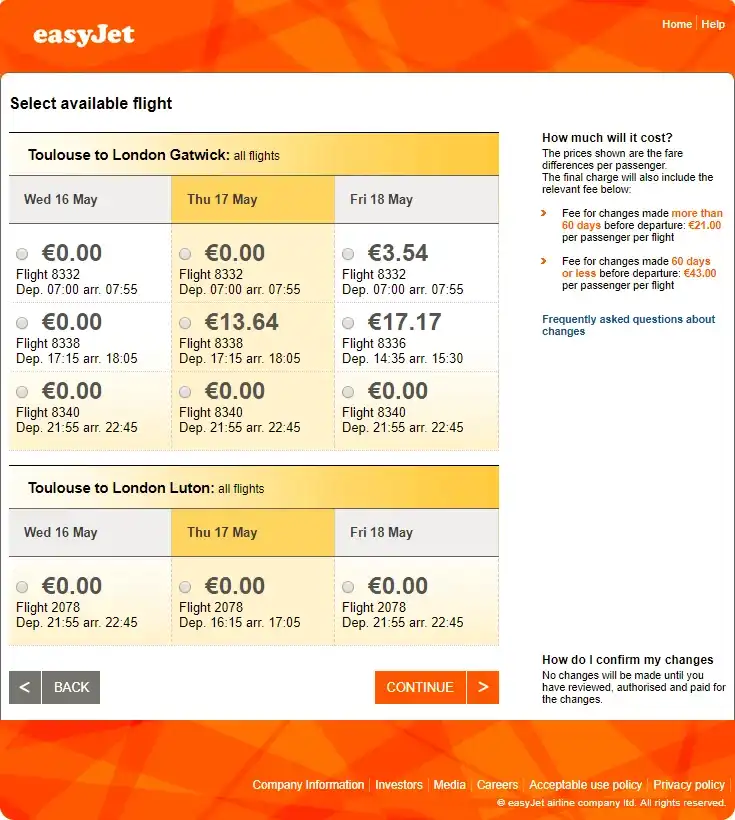This screenshot has height=820, width=735.
Task: Click the chevron beside the 60-days fee note
Action: point(545,262)
